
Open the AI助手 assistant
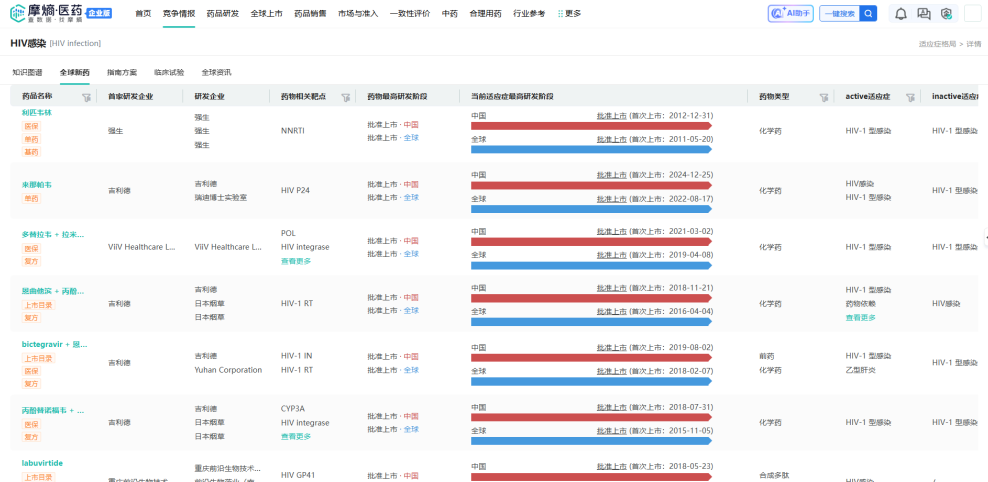pos(790,13)
